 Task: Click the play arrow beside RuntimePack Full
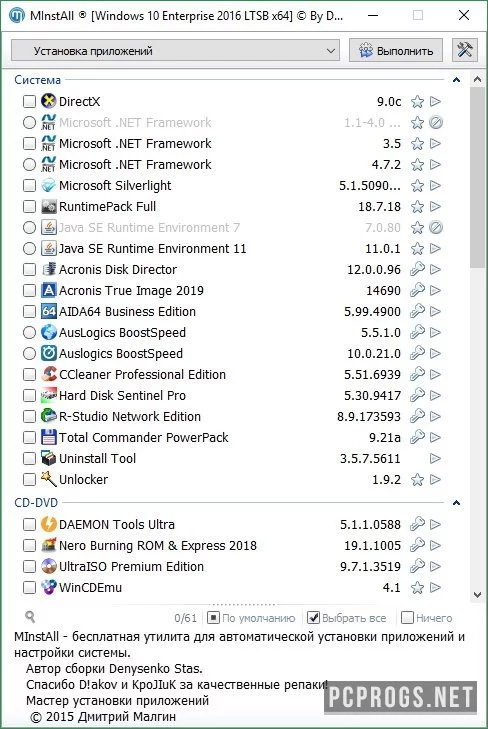click(x=435, y=206)
